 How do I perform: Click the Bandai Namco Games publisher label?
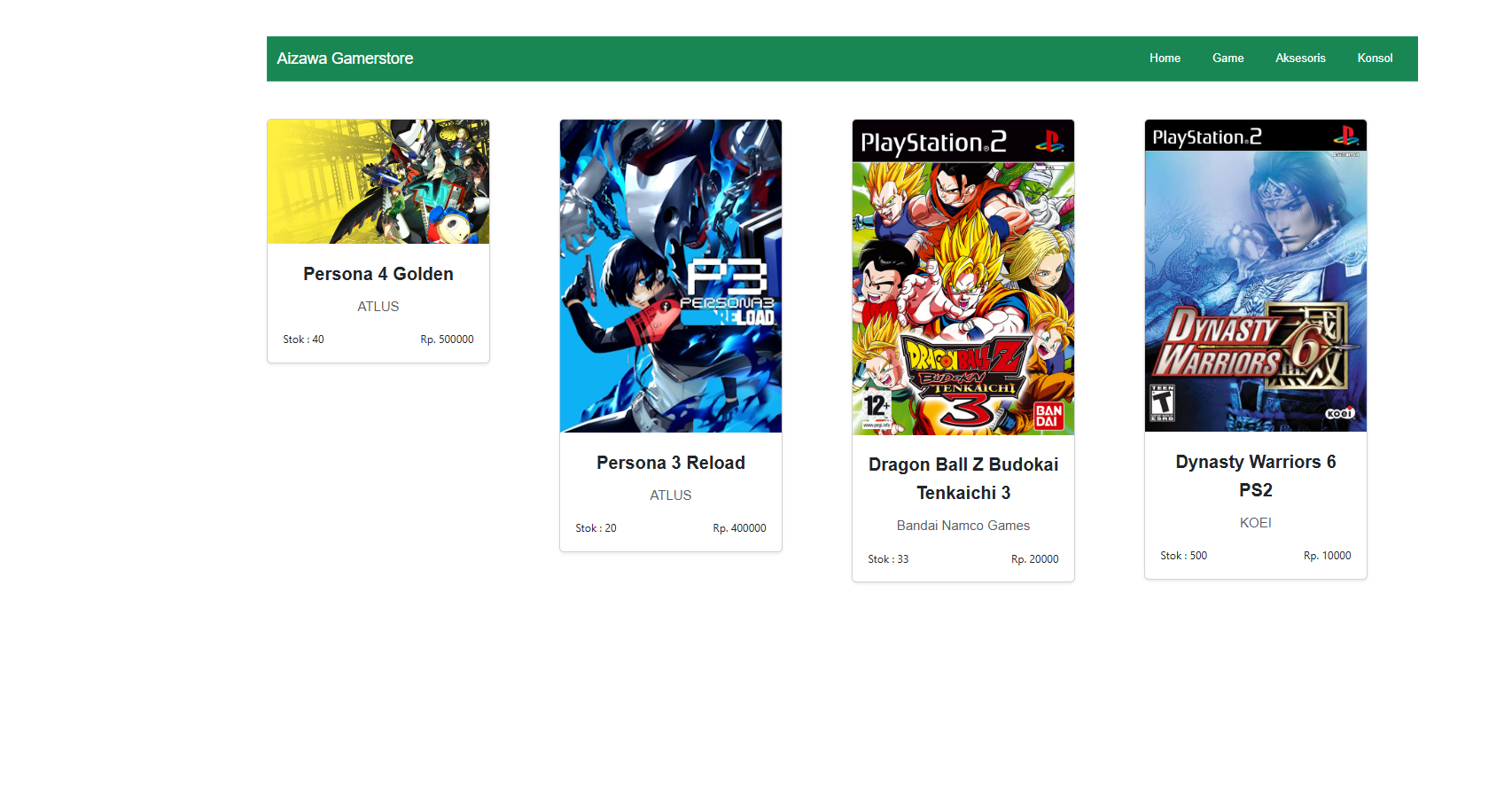point(963,526)
